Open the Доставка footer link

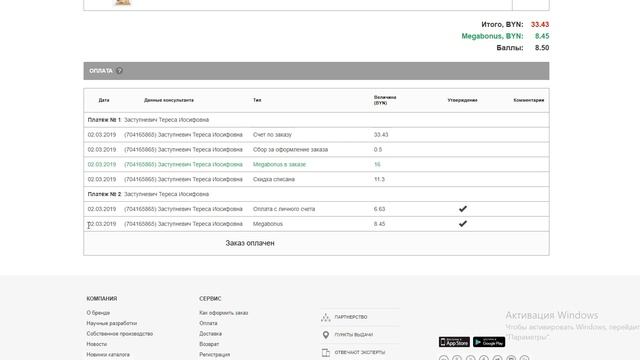pos(211,334)
